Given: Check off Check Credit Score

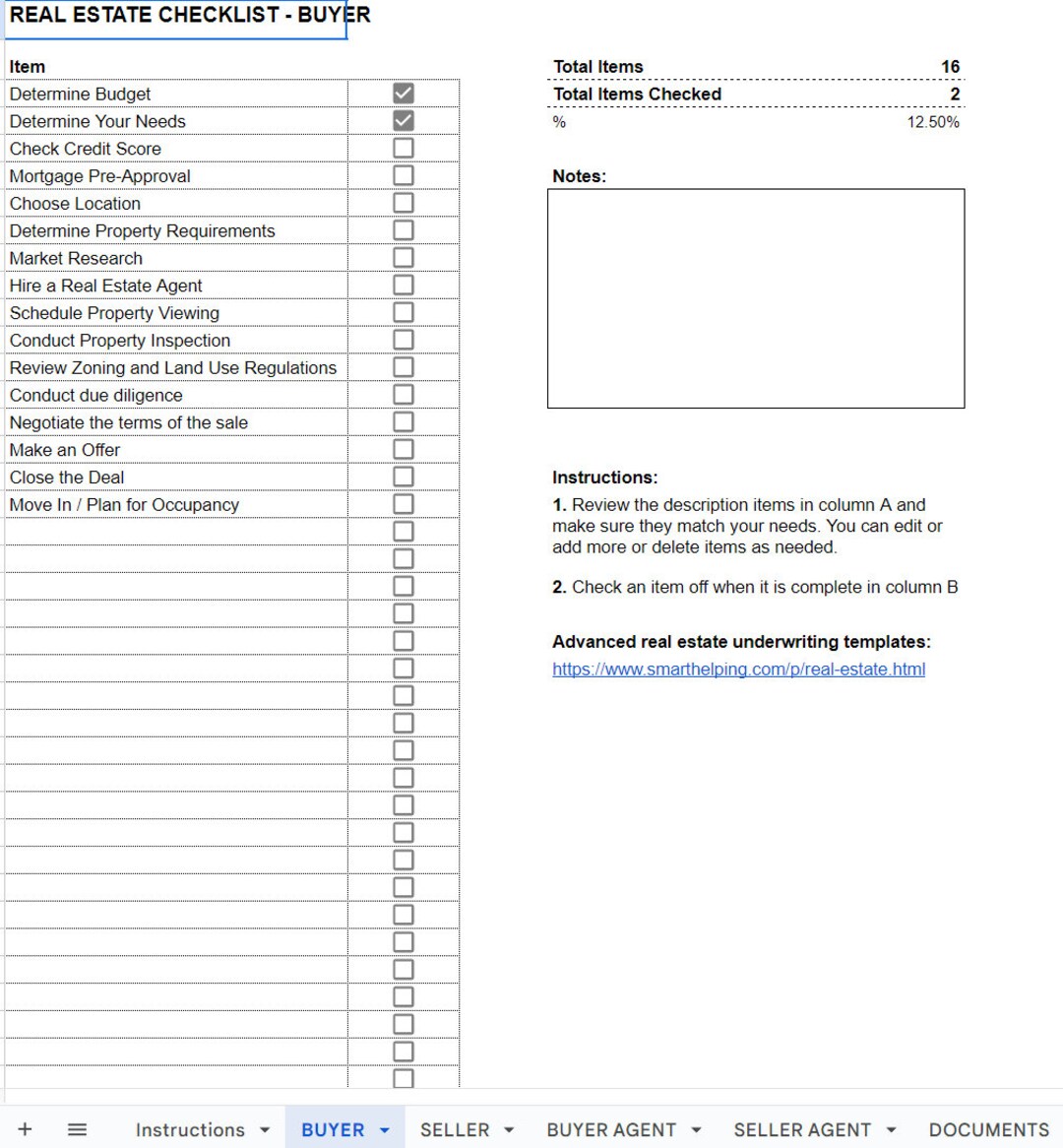Looking at the screenshot, I should (403, 148).
